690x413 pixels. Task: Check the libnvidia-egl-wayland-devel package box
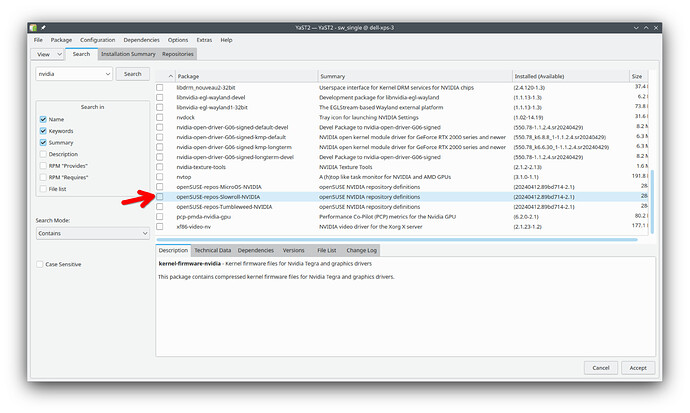(160, 98)
